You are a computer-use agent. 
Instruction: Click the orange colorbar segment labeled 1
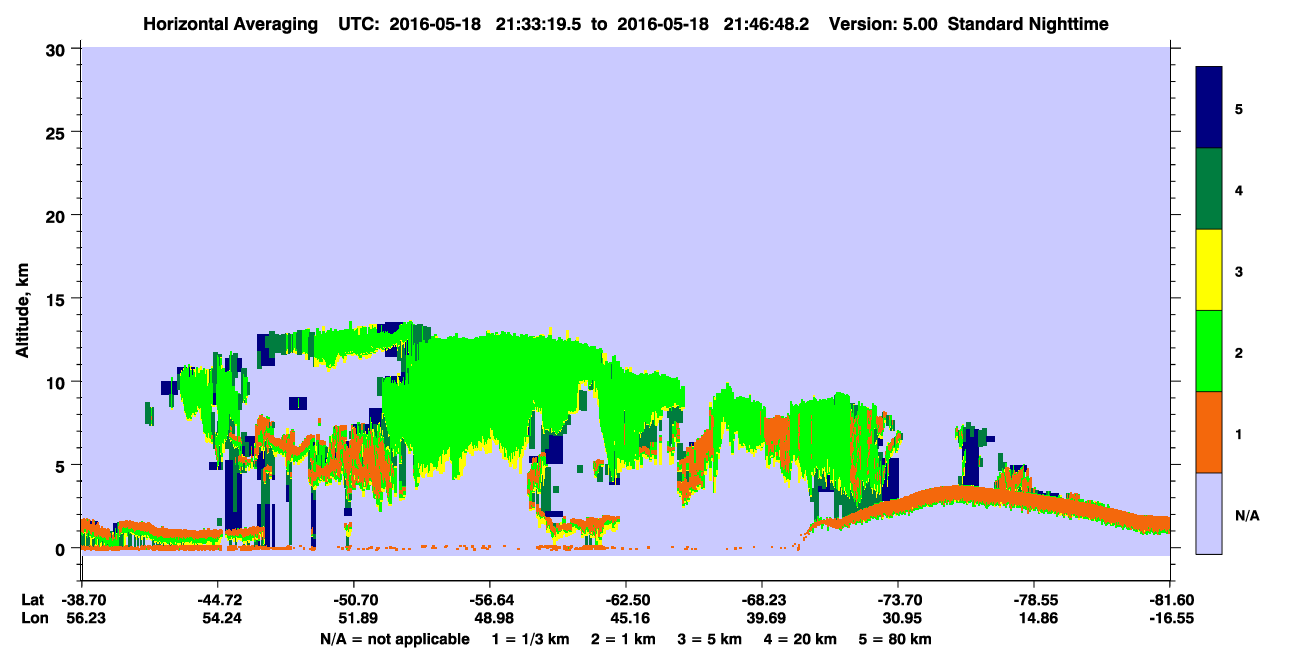(x=1209, y=432)
